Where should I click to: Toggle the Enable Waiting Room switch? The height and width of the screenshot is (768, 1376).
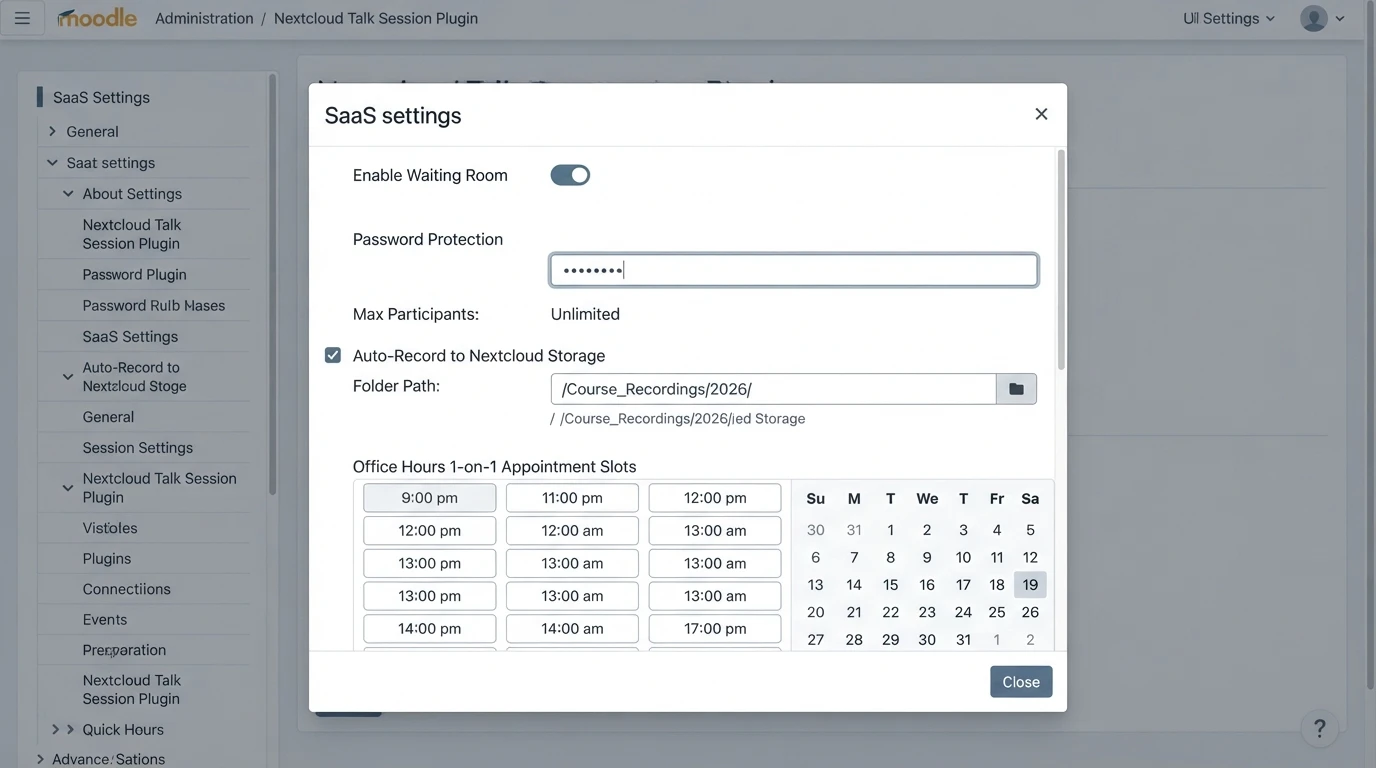click(x=570, y=175)
